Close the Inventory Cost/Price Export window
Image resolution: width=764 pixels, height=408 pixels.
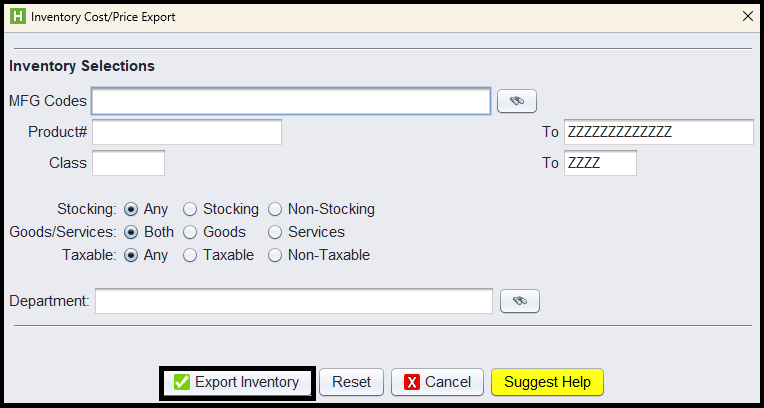point(747,16)
